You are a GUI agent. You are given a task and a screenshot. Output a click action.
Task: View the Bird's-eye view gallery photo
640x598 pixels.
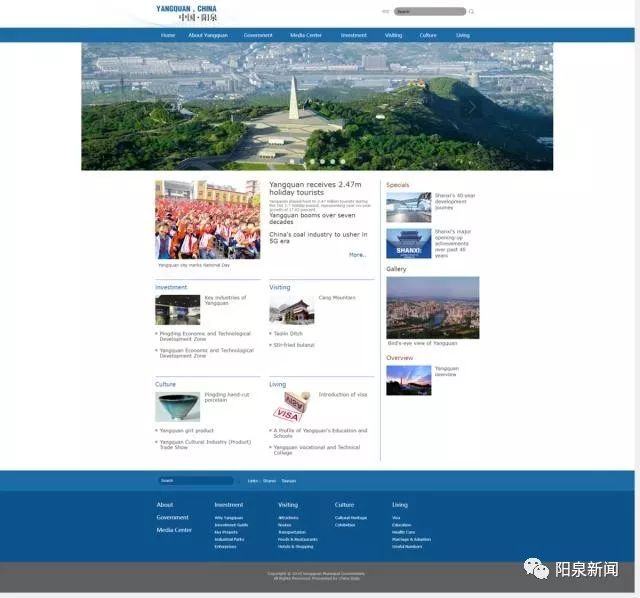[x=432, y=308]
